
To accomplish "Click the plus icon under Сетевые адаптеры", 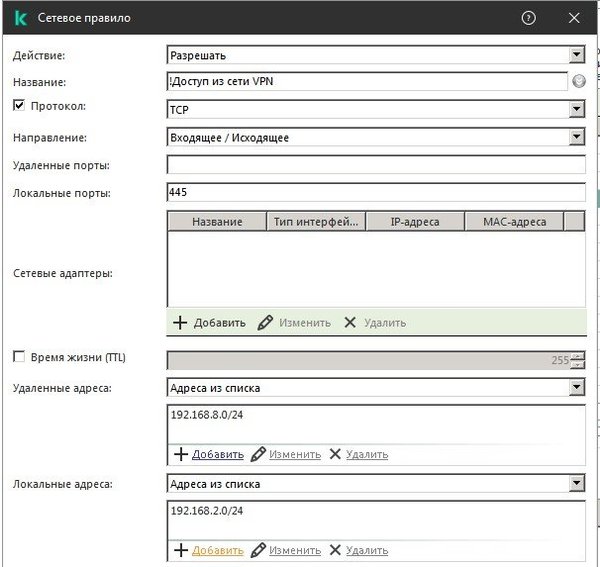I will click(x=180, y=322).
